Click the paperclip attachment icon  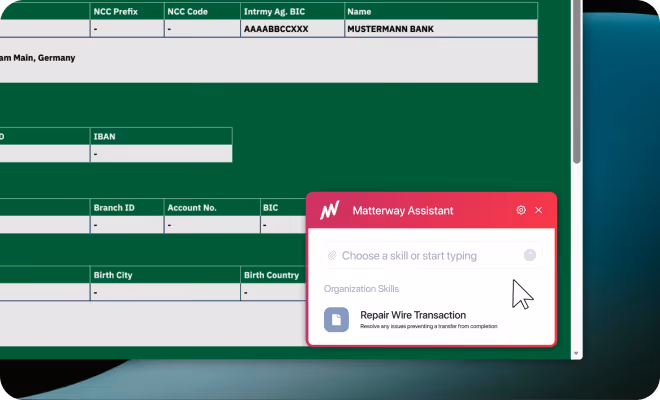(x=332, y=255)
